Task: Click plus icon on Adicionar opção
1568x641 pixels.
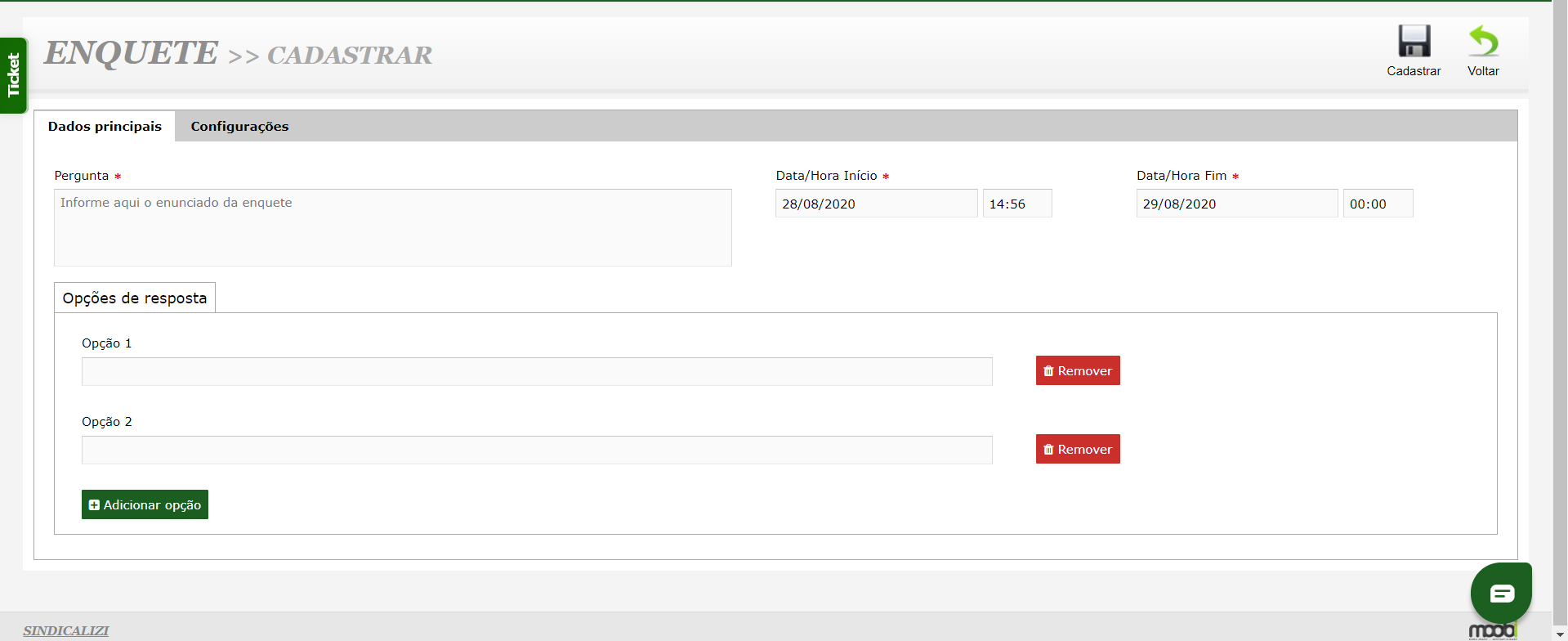Action: pos(94,505)
